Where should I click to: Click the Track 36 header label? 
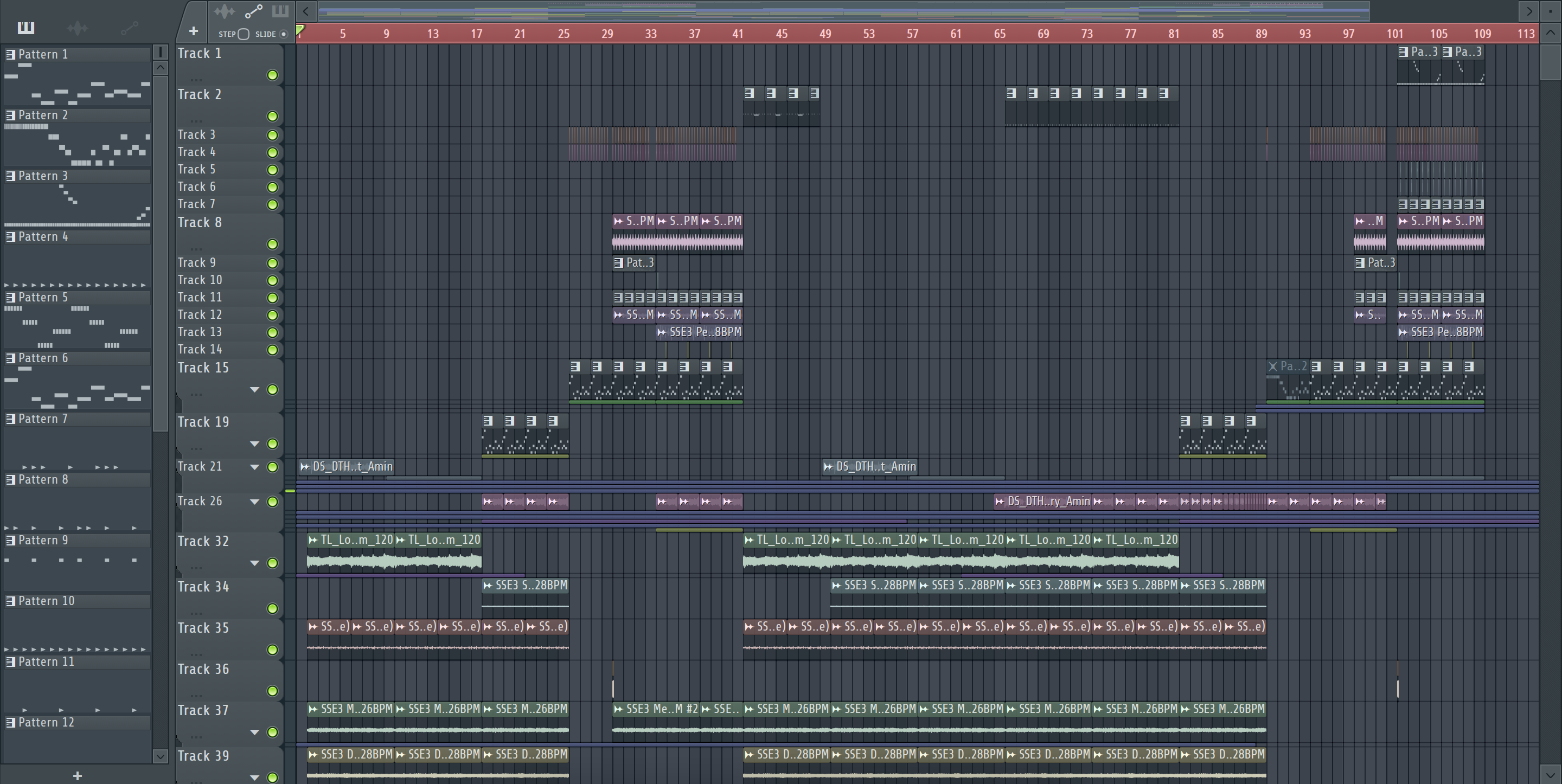203,670
